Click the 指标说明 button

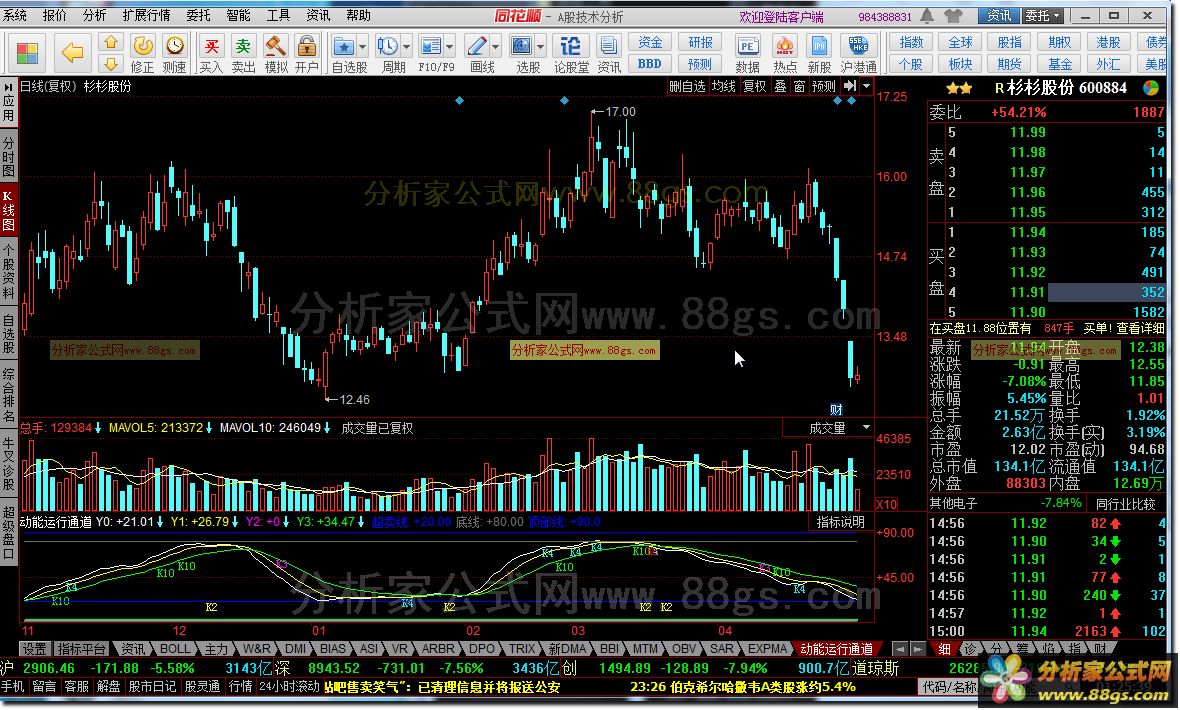pyautogui.click(x=841, y=522)
